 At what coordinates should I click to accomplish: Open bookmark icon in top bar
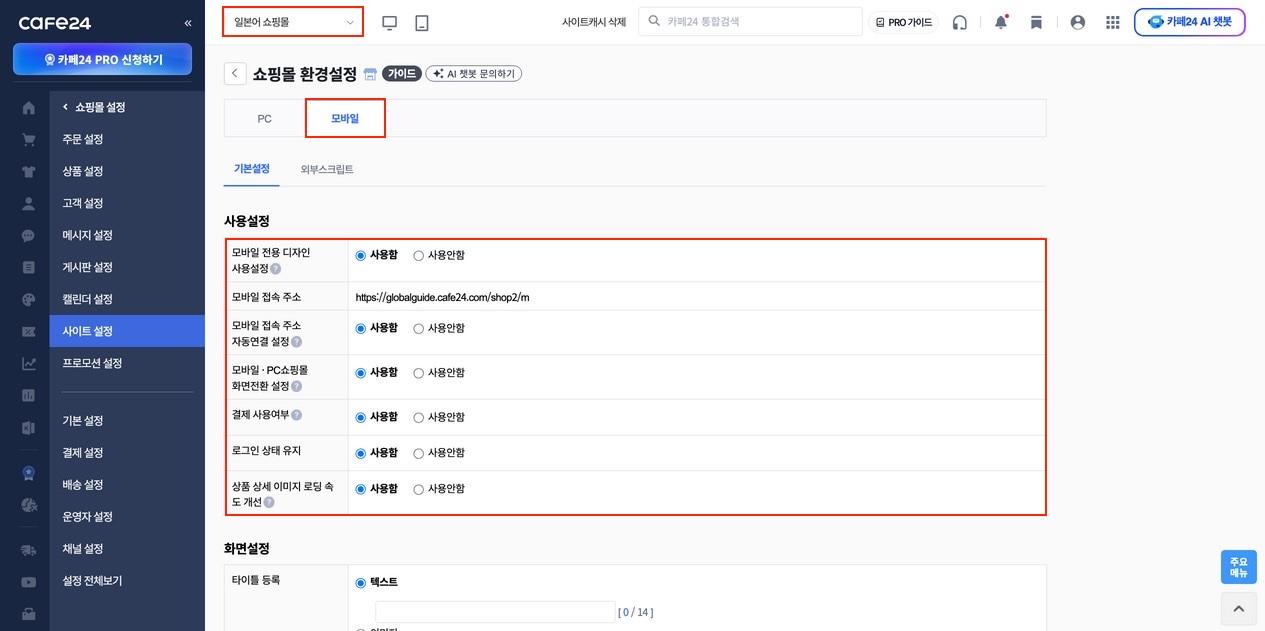click(1036, 22)
